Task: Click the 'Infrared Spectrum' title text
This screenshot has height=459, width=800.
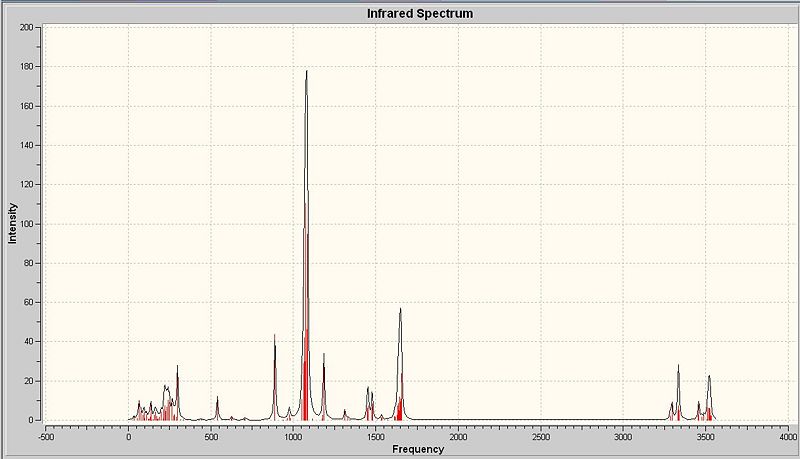Action: tap(419, 14)
